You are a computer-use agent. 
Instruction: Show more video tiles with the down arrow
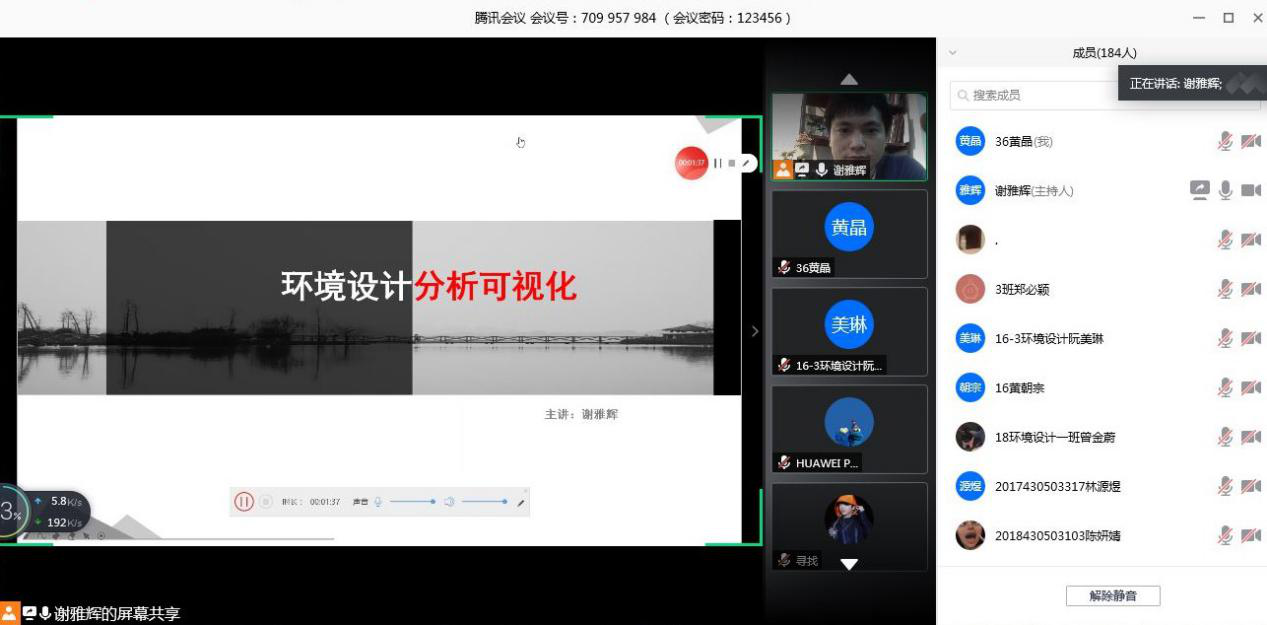click(849, 564)
